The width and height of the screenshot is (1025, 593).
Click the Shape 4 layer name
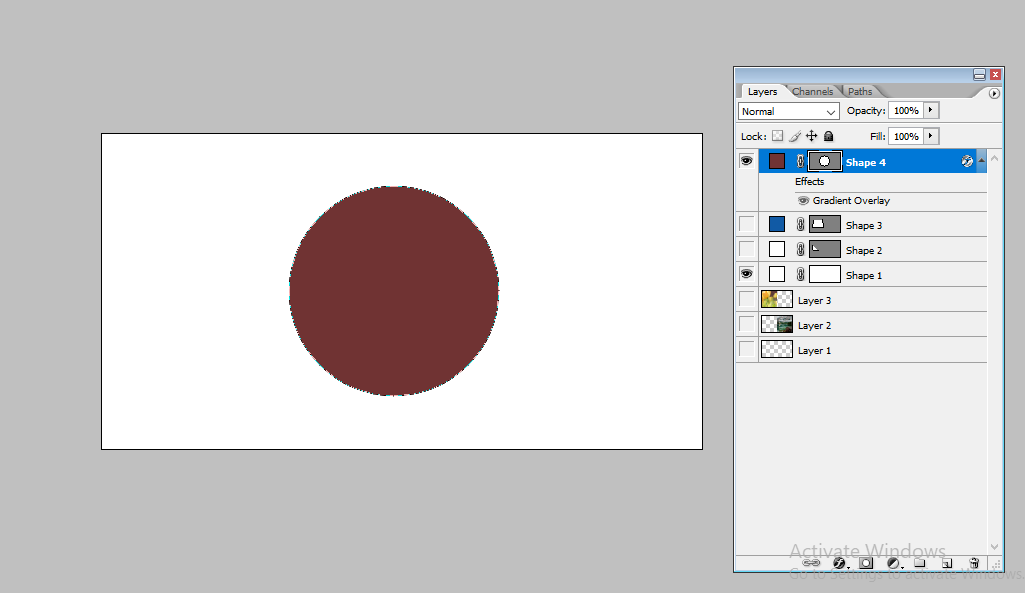865,162
